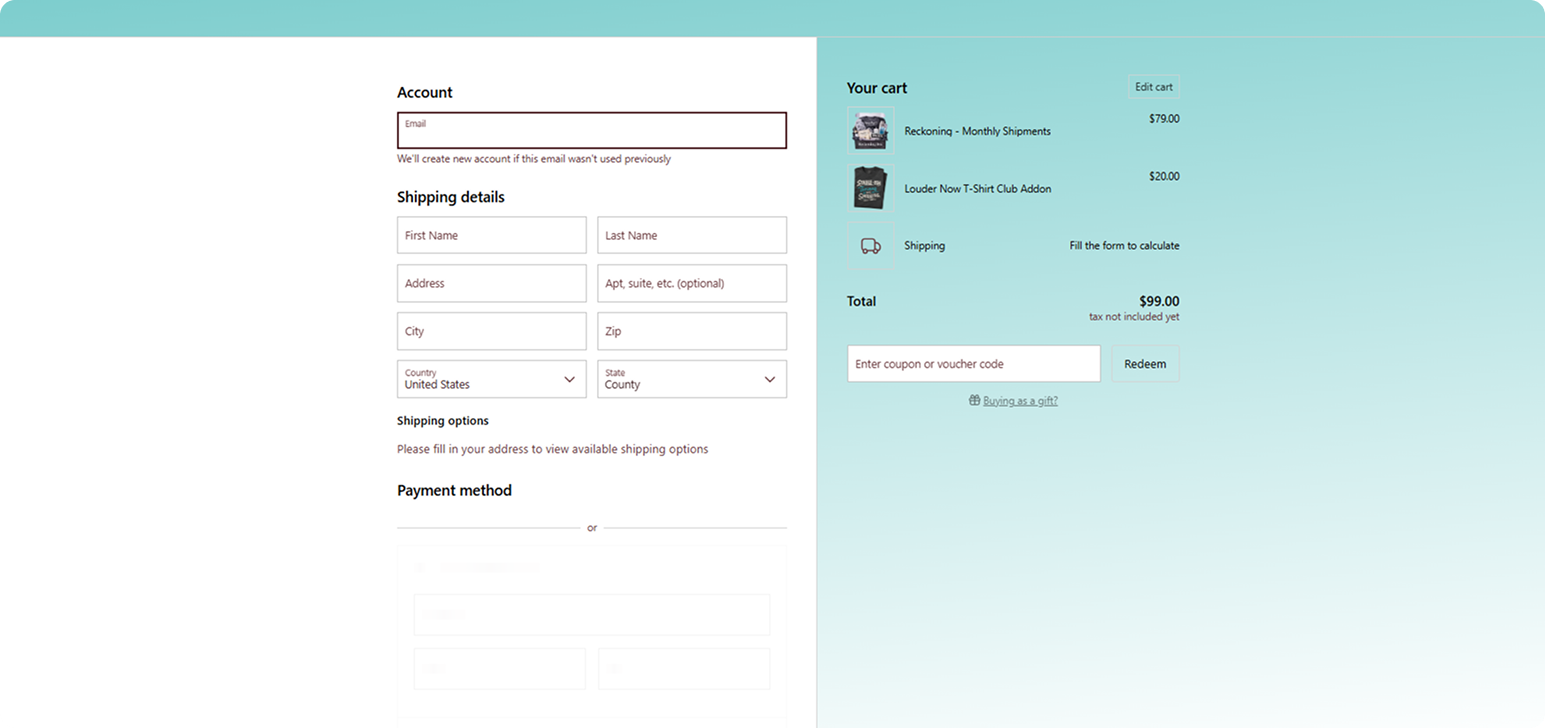
Task: Click the Last Name field
Action: point(692,235)
